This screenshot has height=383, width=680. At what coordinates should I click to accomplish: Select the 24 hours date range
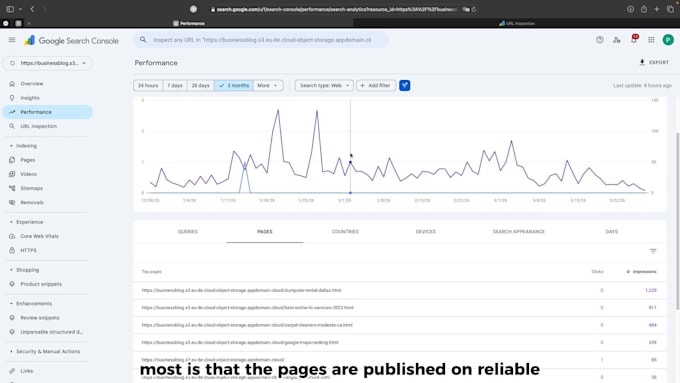tap(148, 85)
